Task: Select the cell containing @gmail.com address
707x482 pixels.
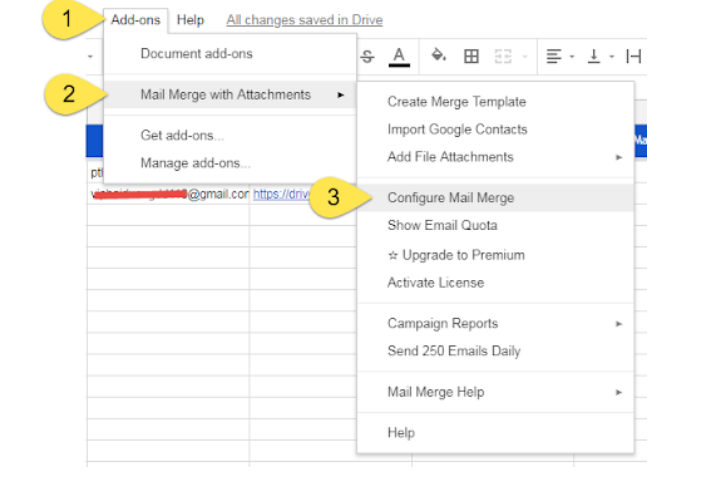Action: tap(168, 194)
